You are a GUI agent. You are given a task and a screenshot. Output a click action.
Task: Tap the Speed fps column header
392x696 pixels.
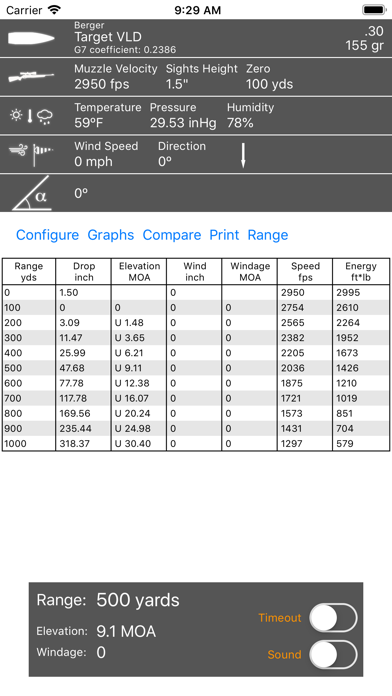(305, 272)
